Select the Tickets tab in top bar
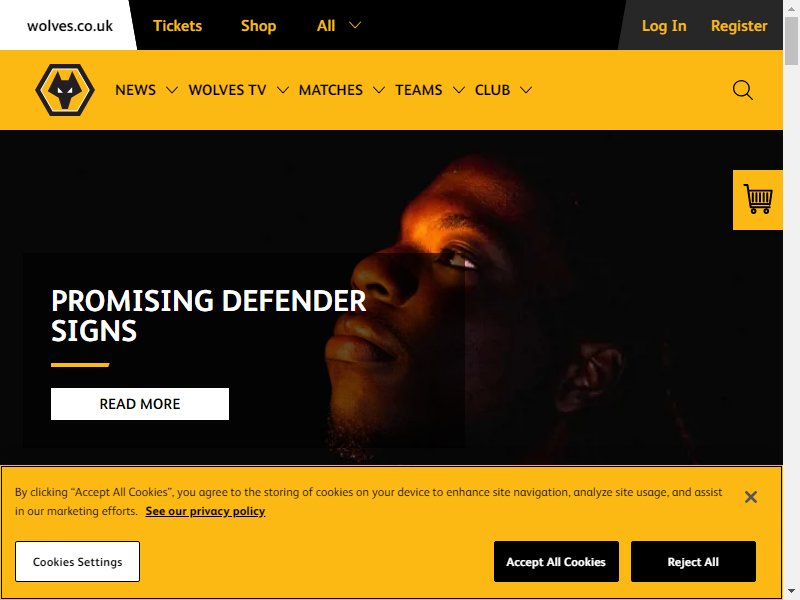 point(178,26)
